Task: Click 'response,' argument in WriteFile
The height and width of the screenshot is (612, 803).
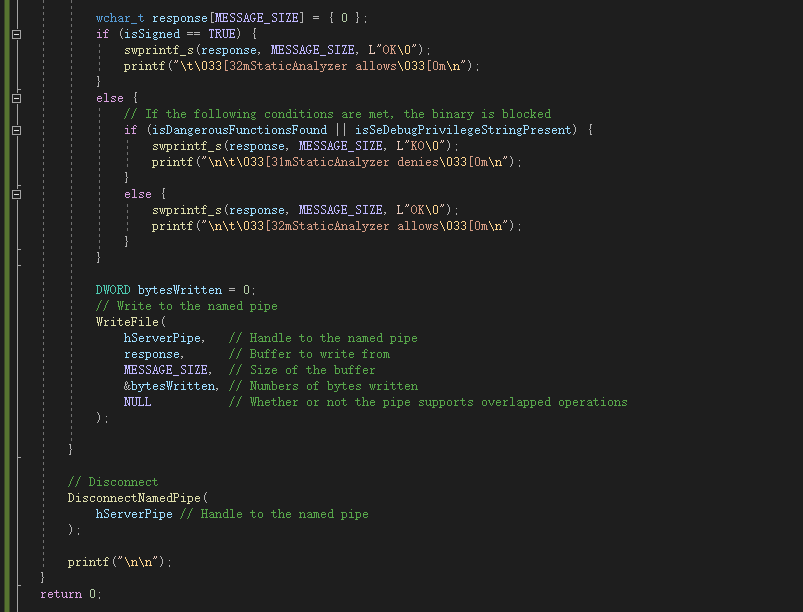Action: tap(154, 354)
